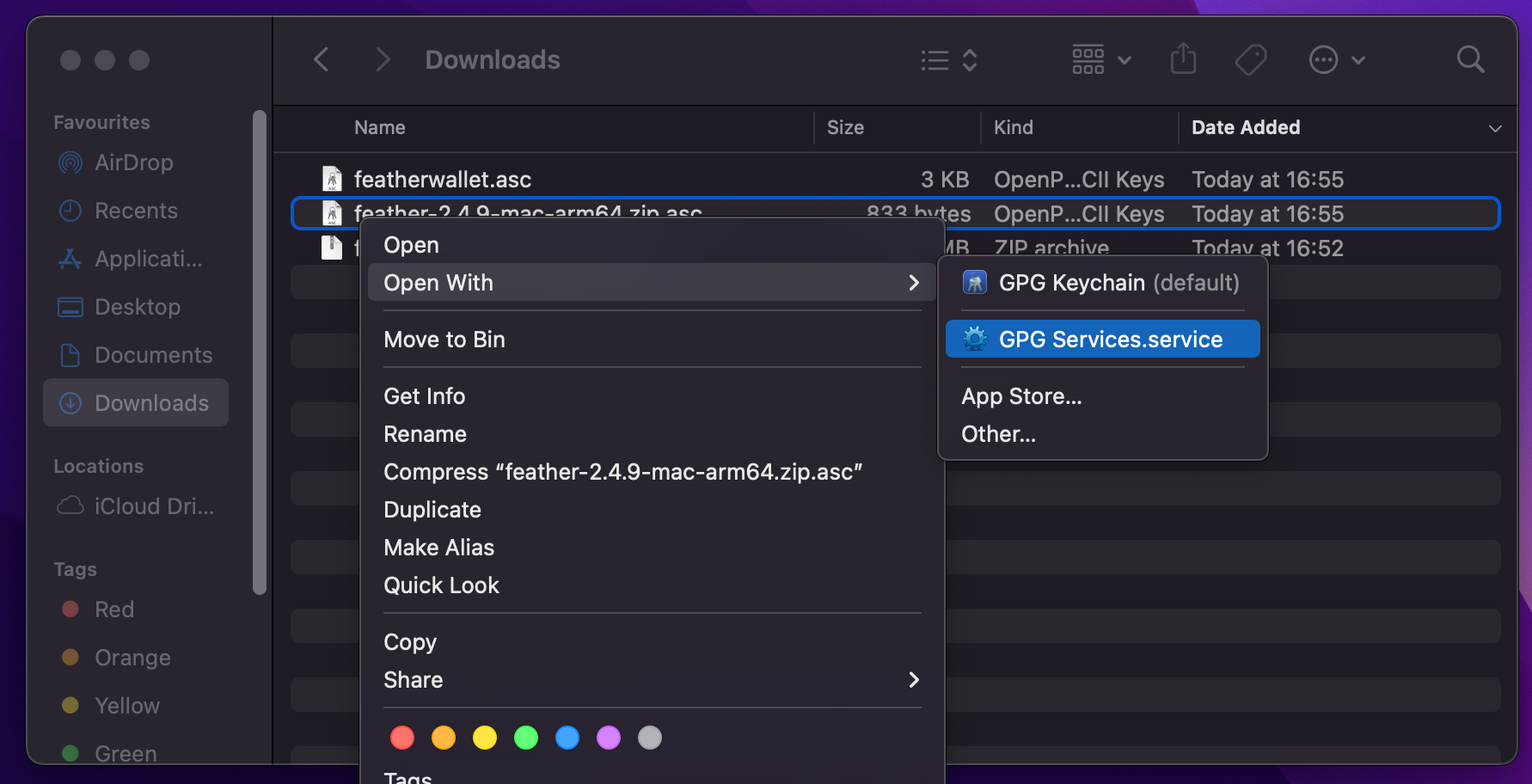The image size is (1532, 784).
Task: Apply the yellow tag color dot
Action: pos(485,738)
